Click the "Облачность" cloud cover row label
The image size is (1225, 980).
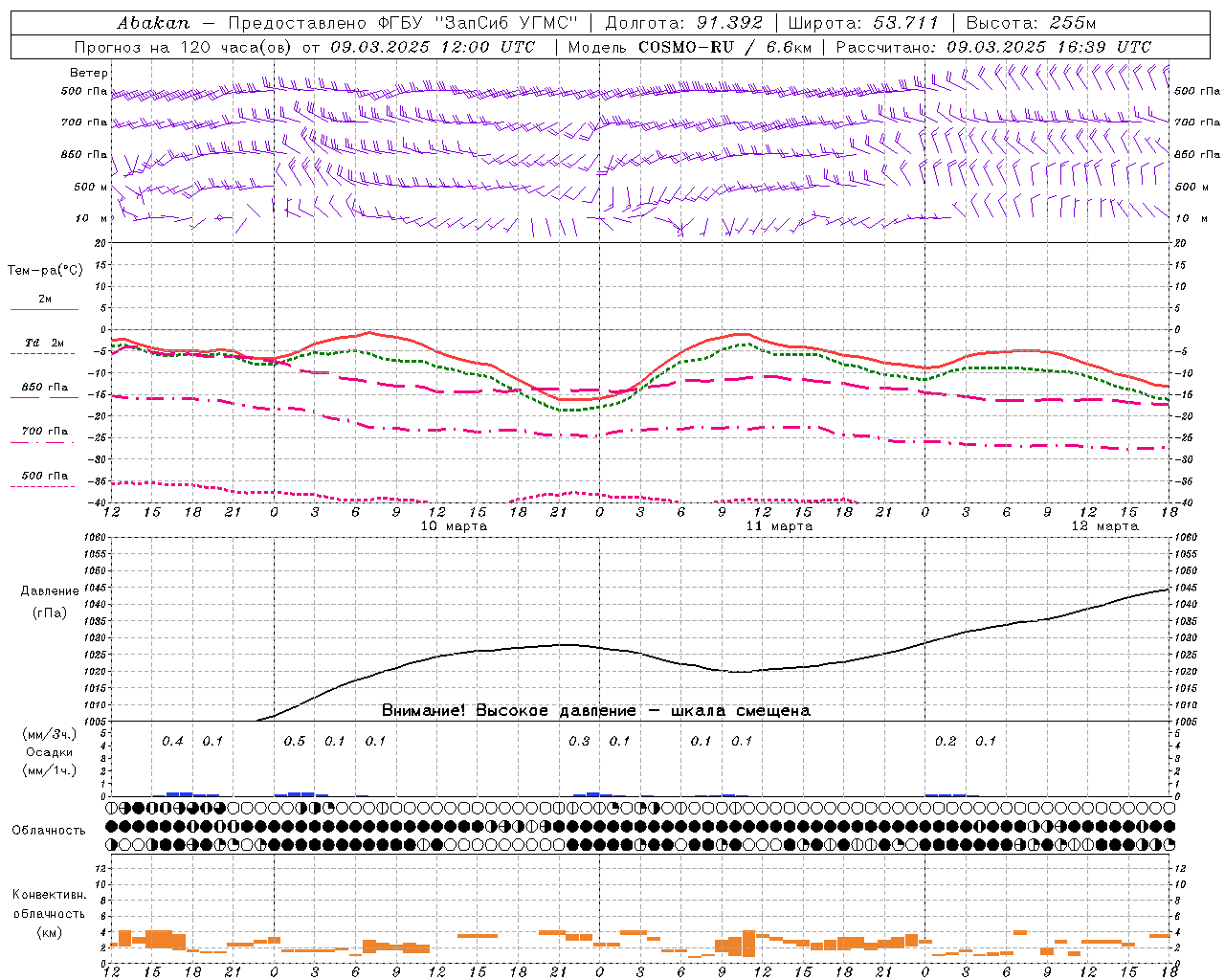(x=49, y=831)
